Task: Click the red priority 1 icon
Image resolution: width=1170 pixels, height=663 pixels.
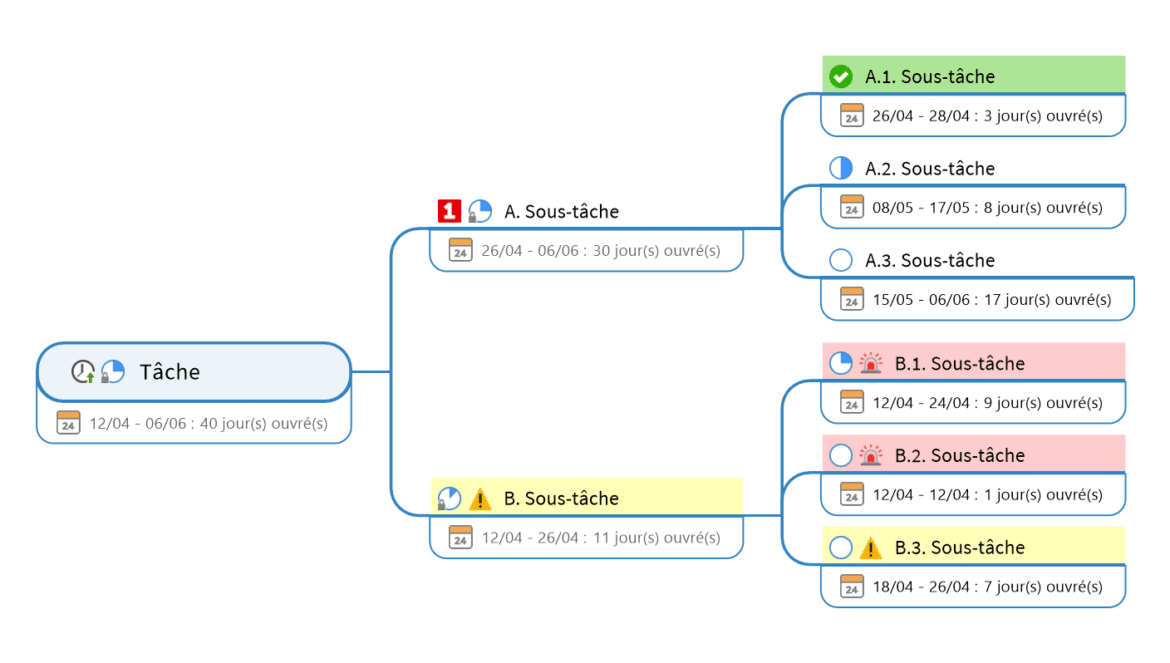Action: 450,211
